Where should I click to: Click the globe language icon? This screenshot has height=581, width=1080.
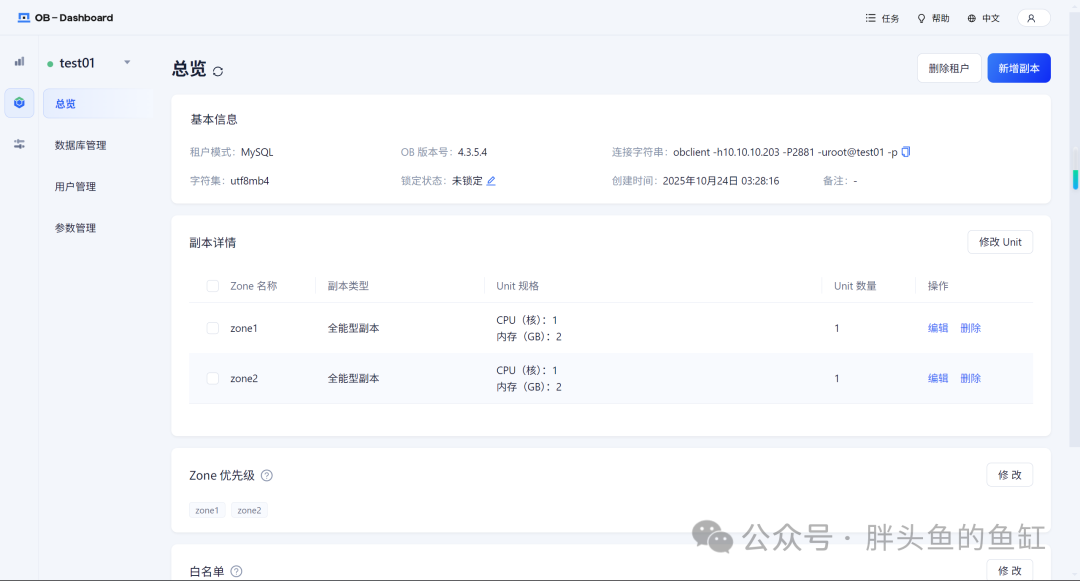(971, 19)
